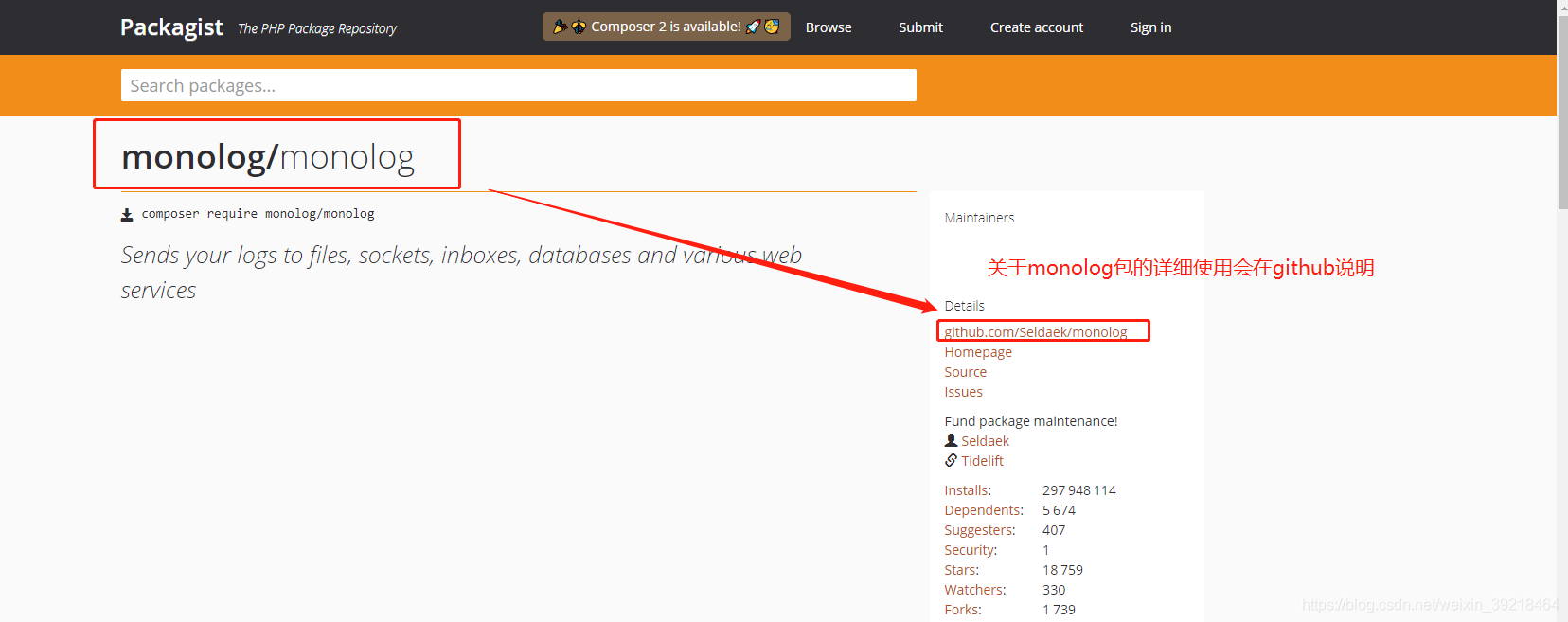Focus the Search packages field

(x=519, y=85)
